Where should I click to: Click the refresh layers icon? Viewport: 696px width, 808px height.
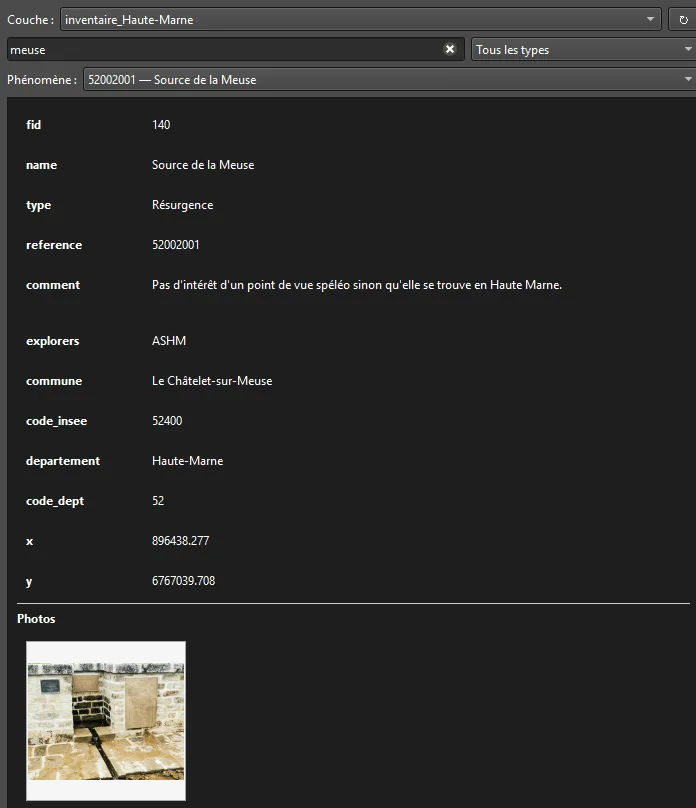tap(683, 20)
